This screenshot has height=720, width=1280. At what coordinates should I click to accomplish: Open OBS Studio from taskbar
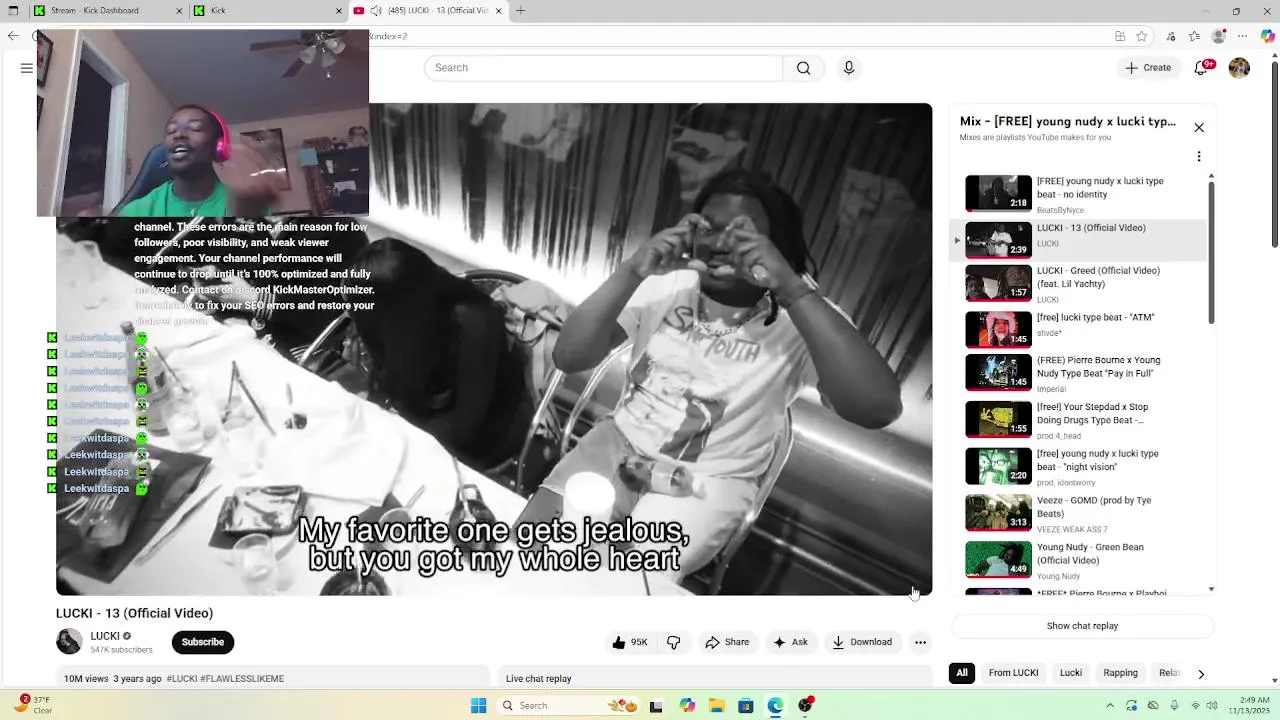coord(805,705)
